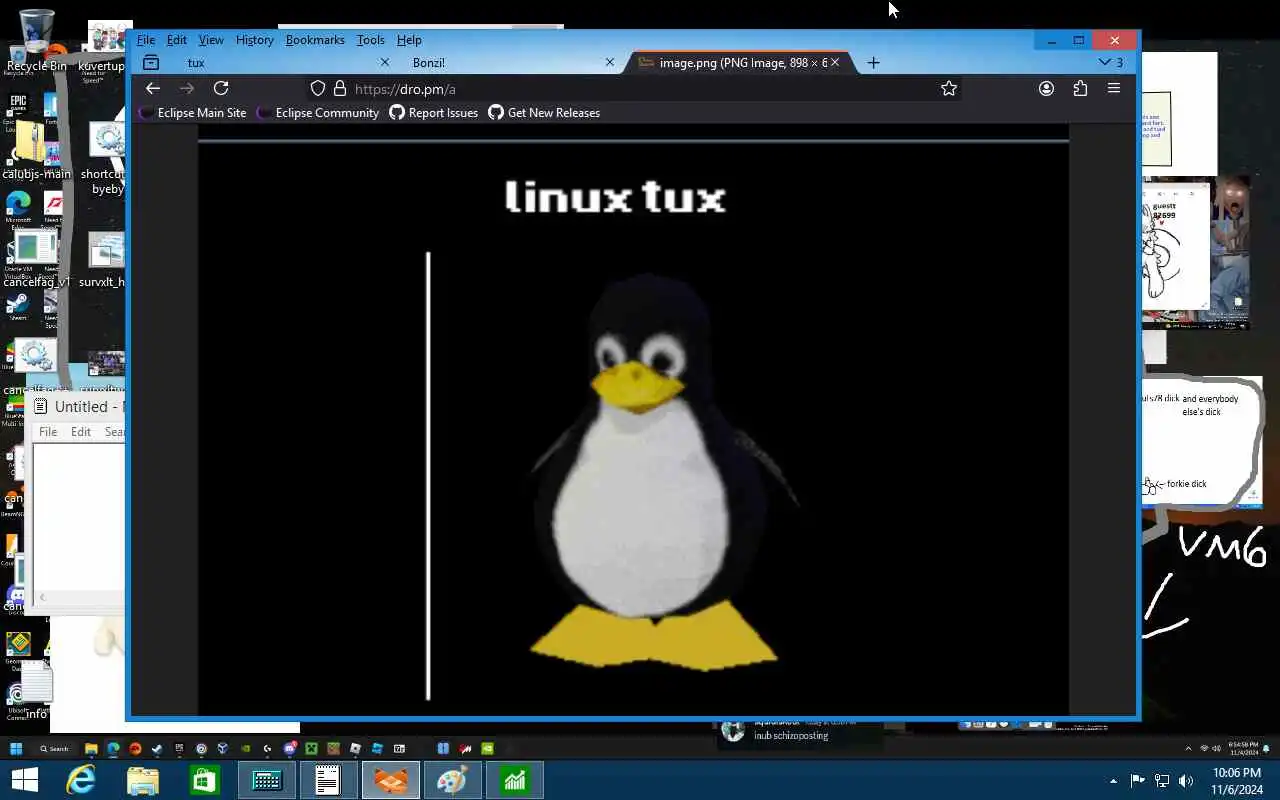Click the 10:06 PM taskbar clock
This screenshot has width=1280, height=800.
click(1237, 781)
